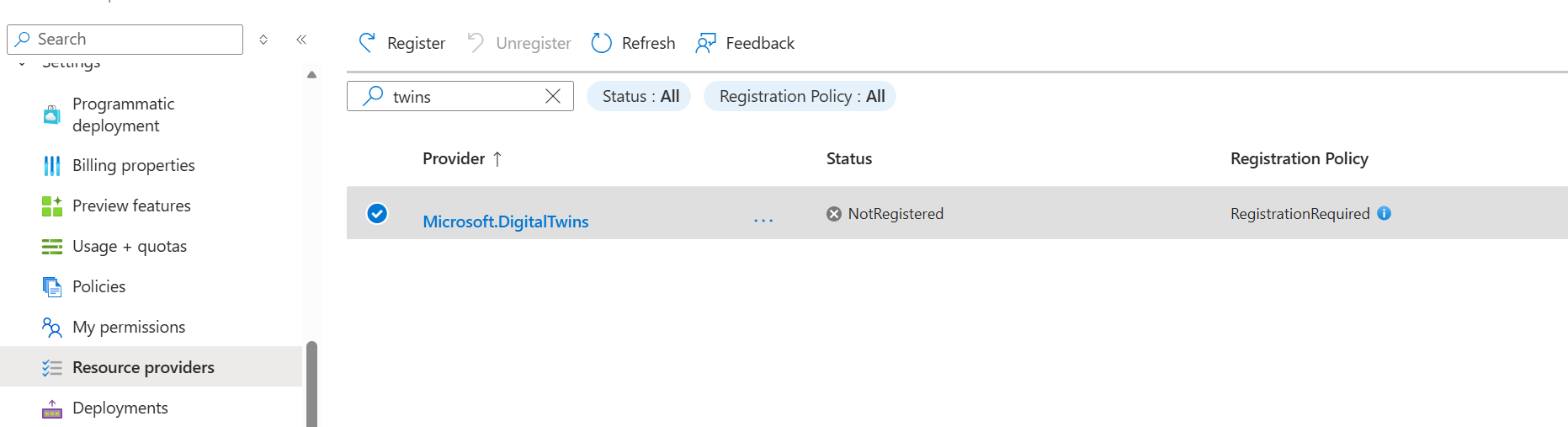Click the My permissions people icon

pyautogui.click(x=52, y=327)
